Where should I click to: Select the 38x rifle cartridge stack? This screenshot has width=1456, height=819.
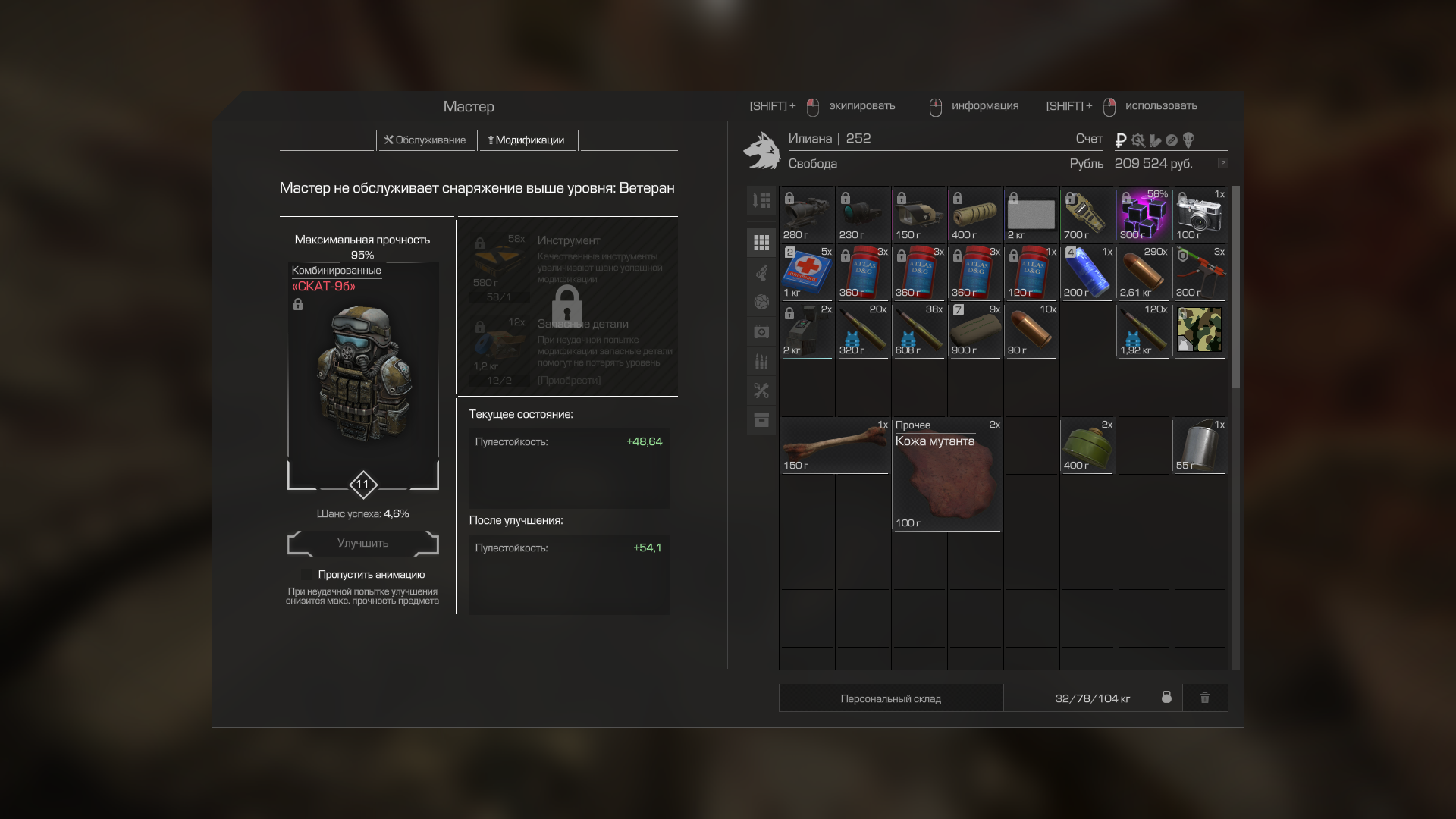coord(919,330)
